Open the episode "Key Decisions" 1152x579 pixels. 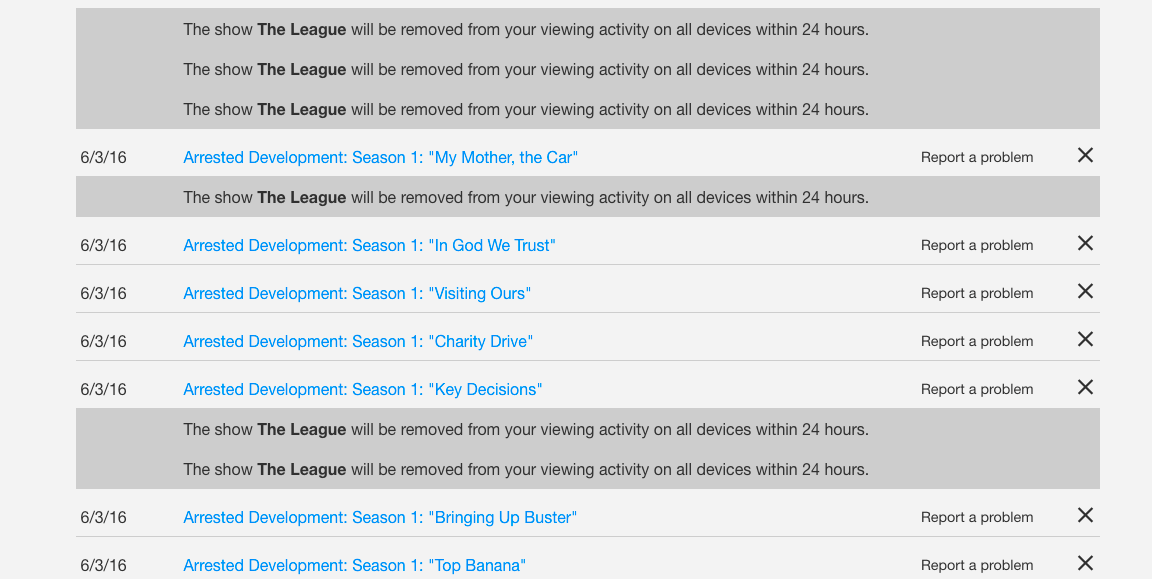click(x=363, y=389)
